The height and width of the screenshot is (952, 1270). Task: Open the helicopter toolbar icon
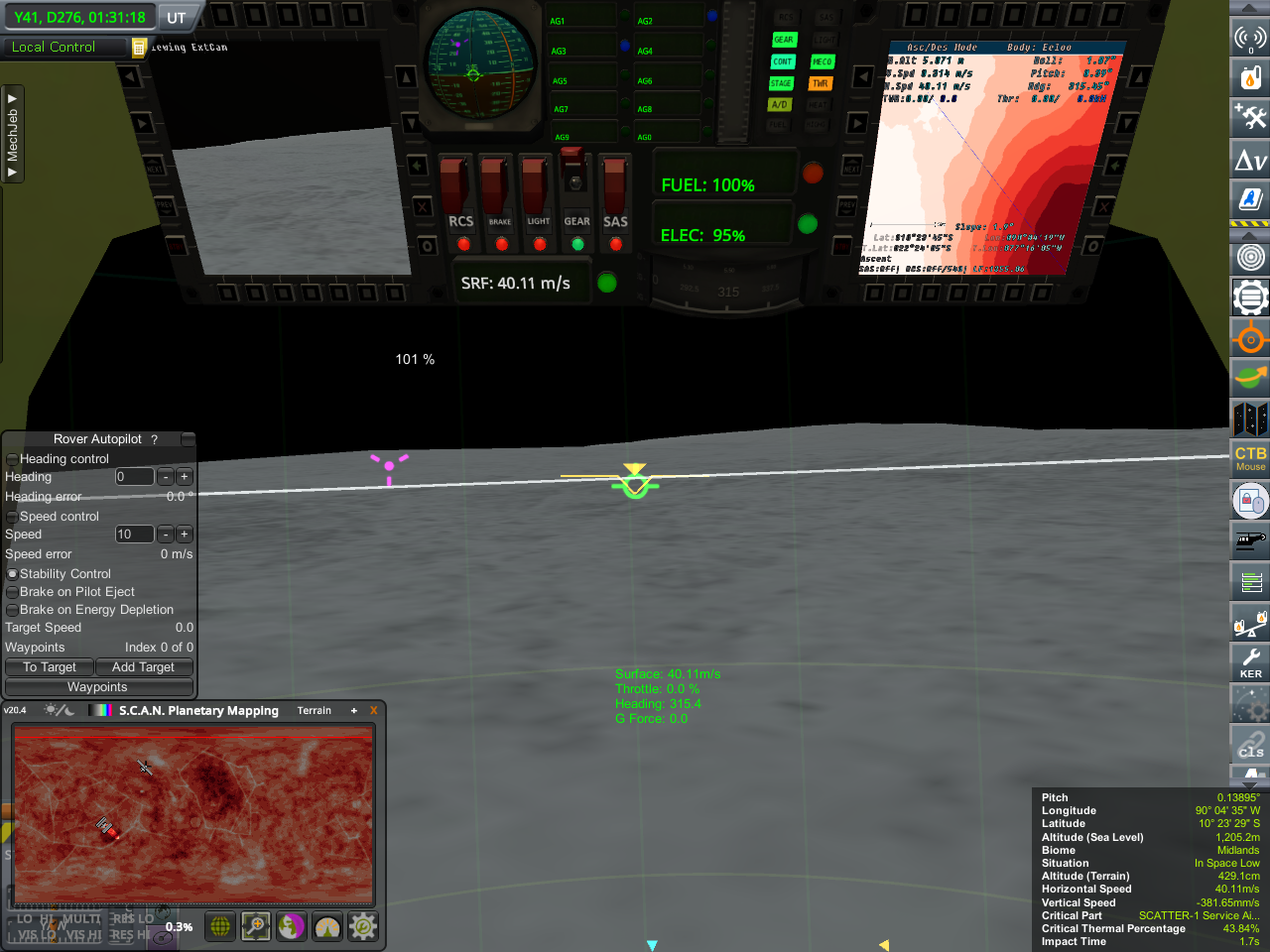coord(1250,540)
